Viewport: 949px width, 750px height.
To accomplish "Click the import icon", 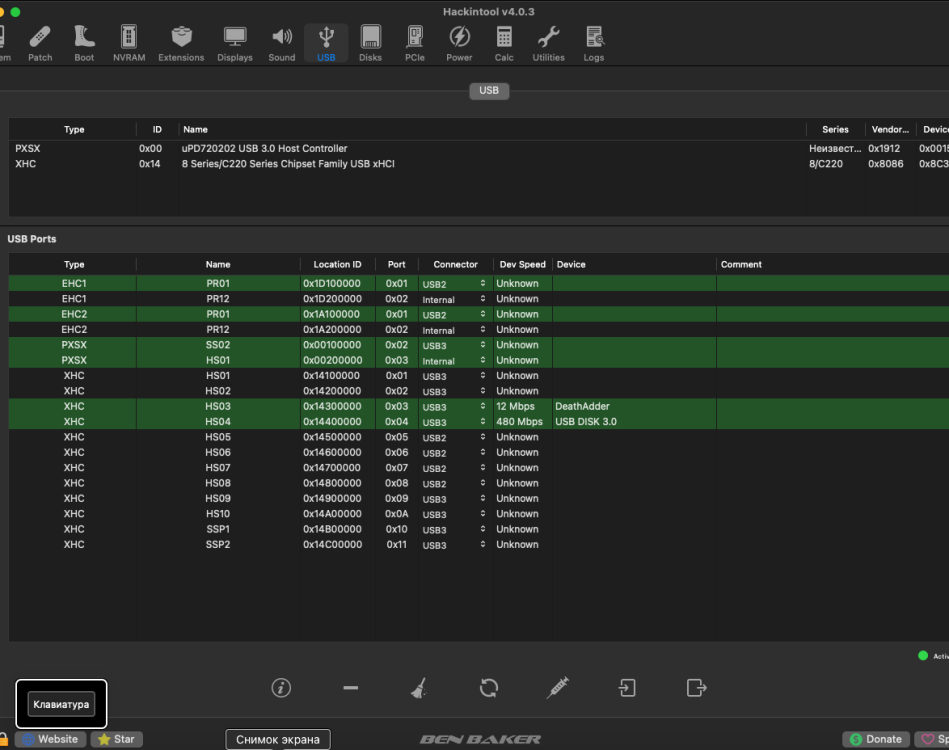I will point(627,688).
